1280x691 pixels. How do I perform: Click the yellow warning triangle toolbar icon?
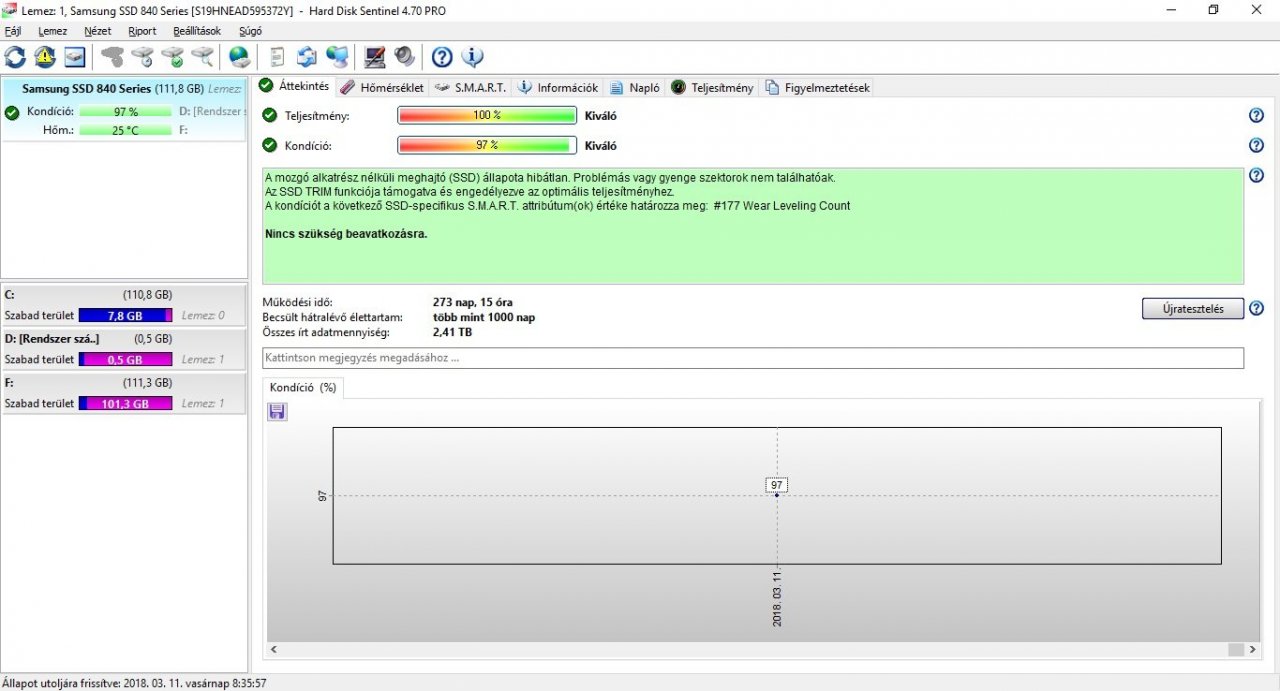45,56
